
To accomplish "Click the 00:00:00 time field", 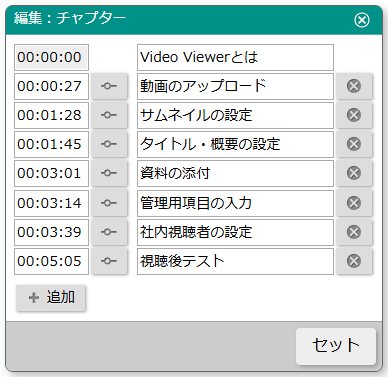I will click(x=51, y=57).
